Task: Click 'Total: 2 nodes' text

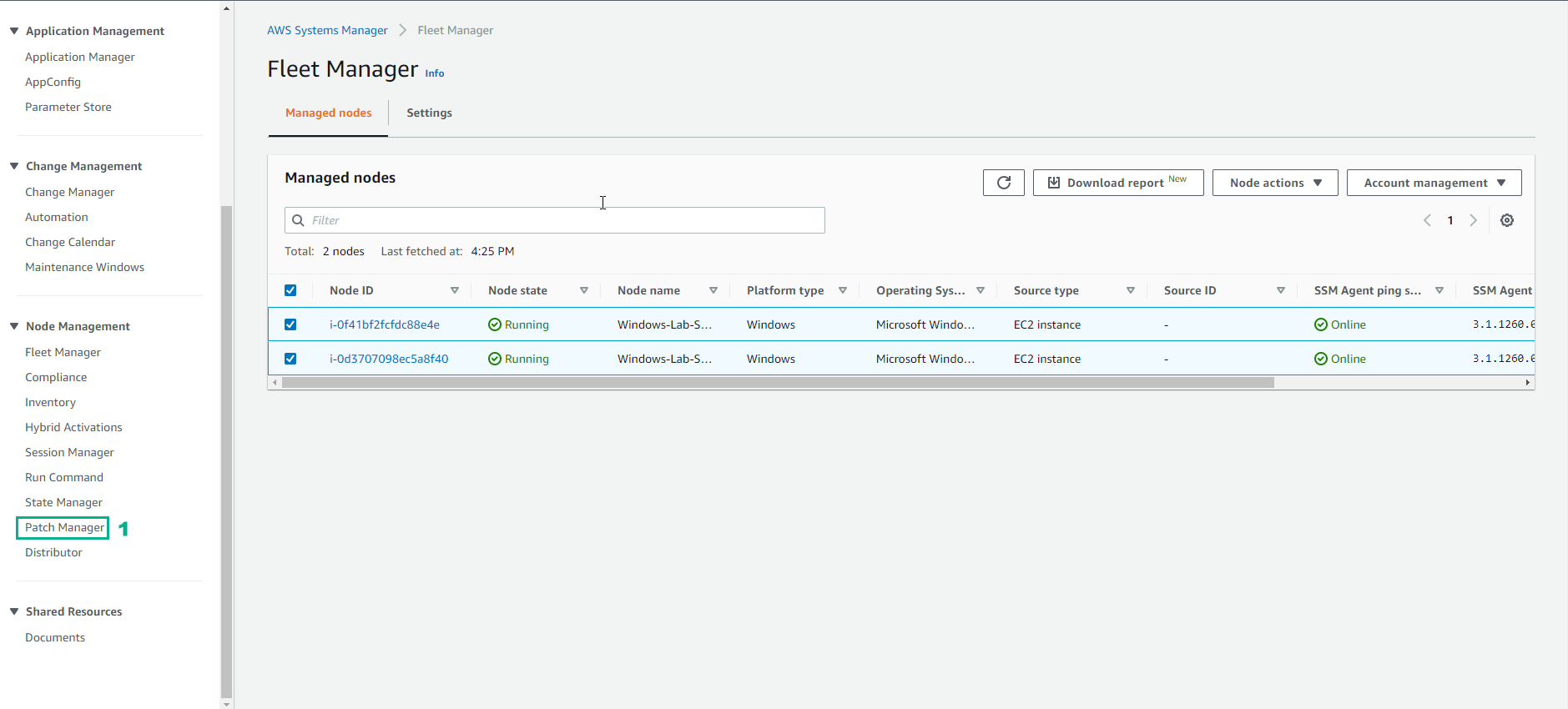Action: coord(325,251)
